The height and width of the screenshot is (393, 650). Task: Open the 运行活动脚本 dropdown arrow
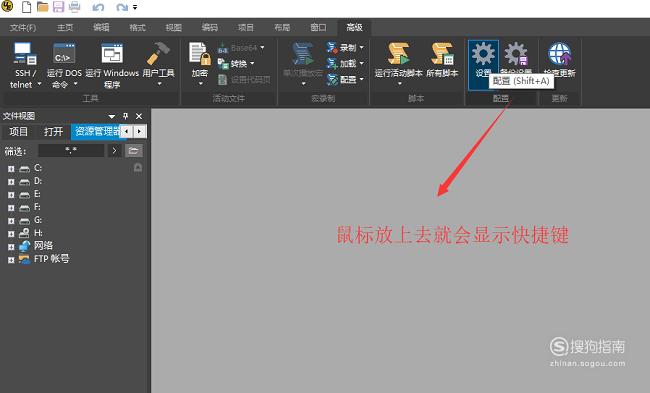399,84
